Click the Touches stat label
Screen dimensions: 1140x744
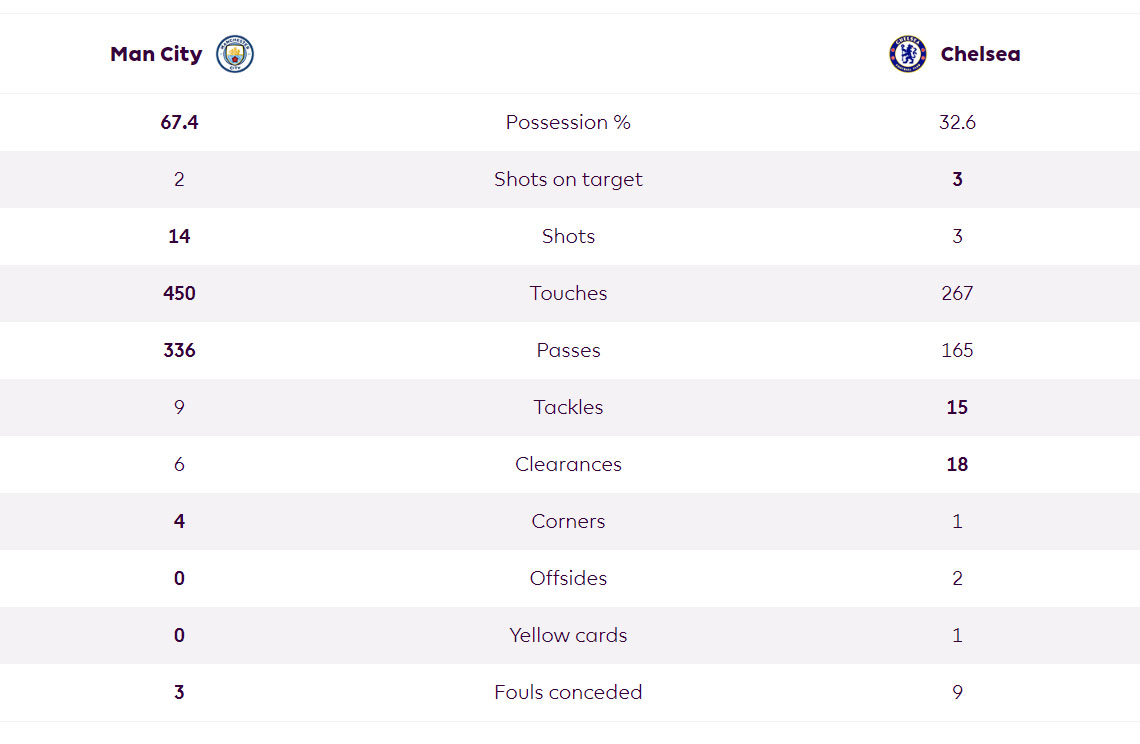pyautogui.click(x=568, y=293)
